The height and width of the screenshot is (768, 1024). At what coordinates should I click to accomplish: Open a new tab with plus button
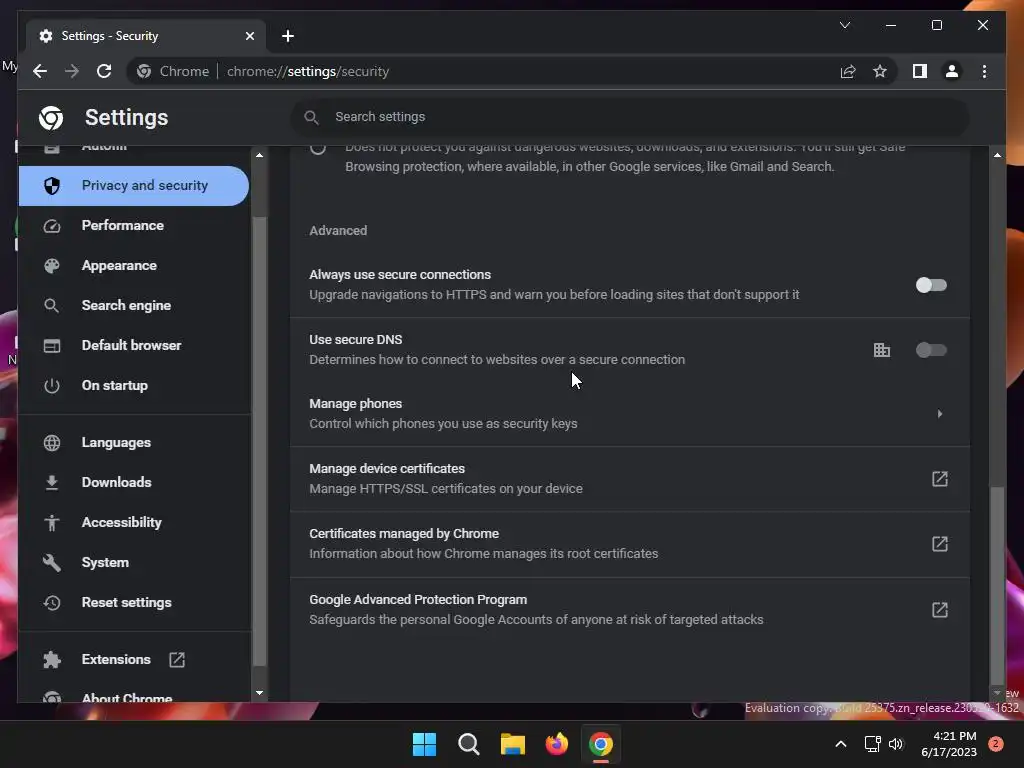pyautogui.click(x=287, y=36)
